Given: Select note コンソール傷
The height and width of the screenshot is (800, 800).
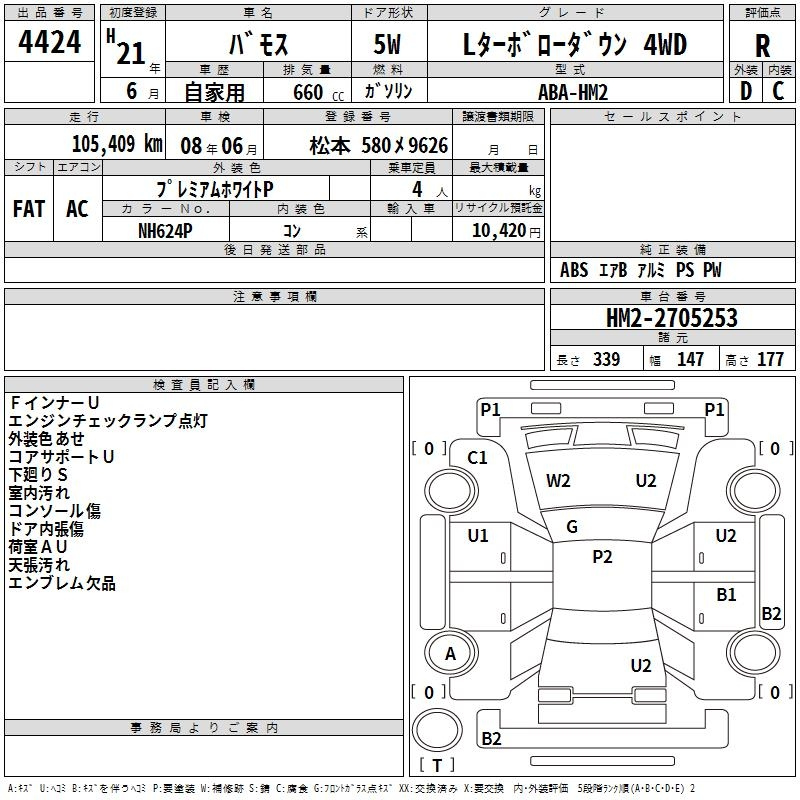Looking at the screenshot, I should (55, 511).
